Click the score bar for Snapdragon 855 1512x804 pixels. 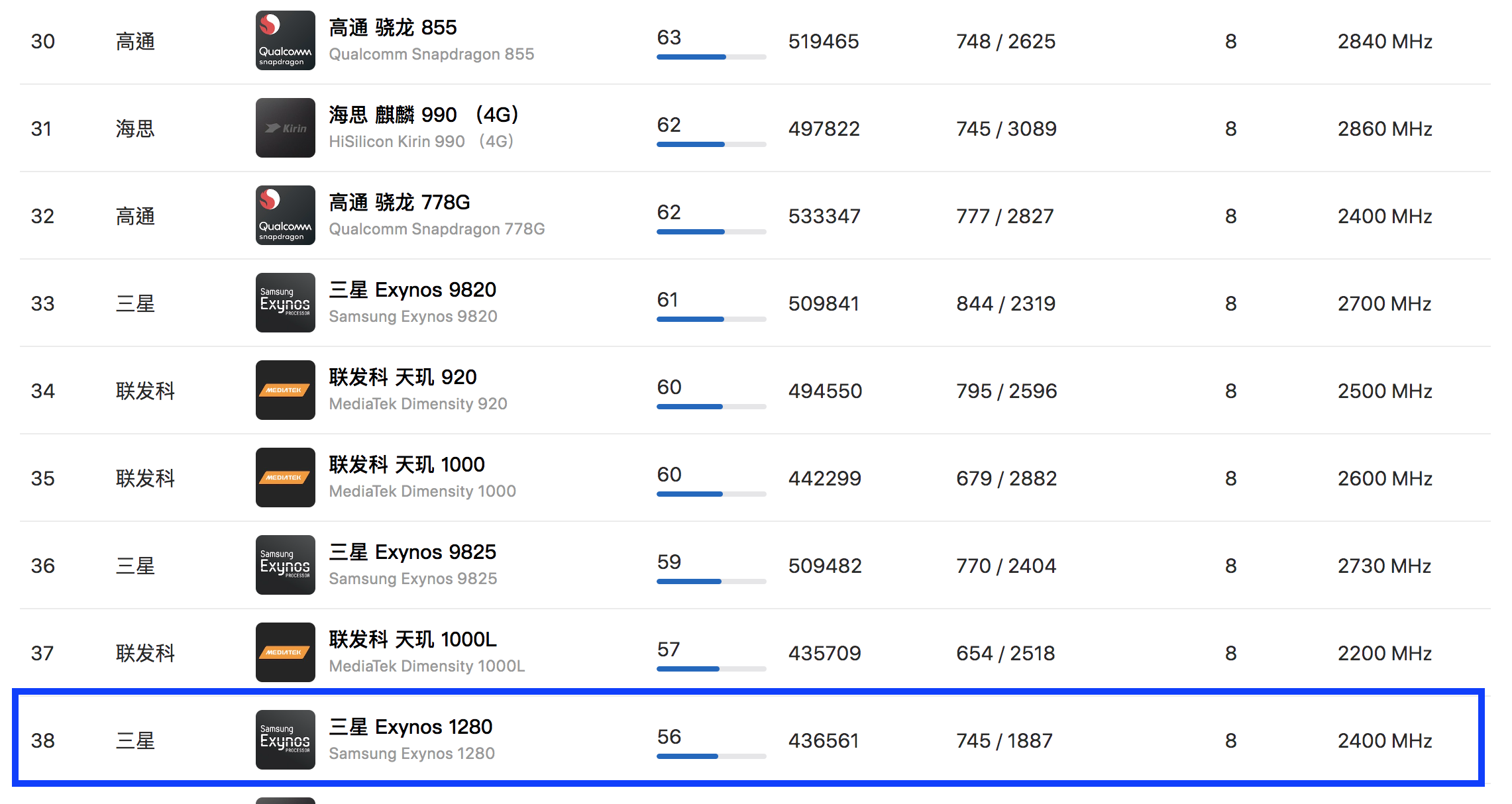[711, 57]
